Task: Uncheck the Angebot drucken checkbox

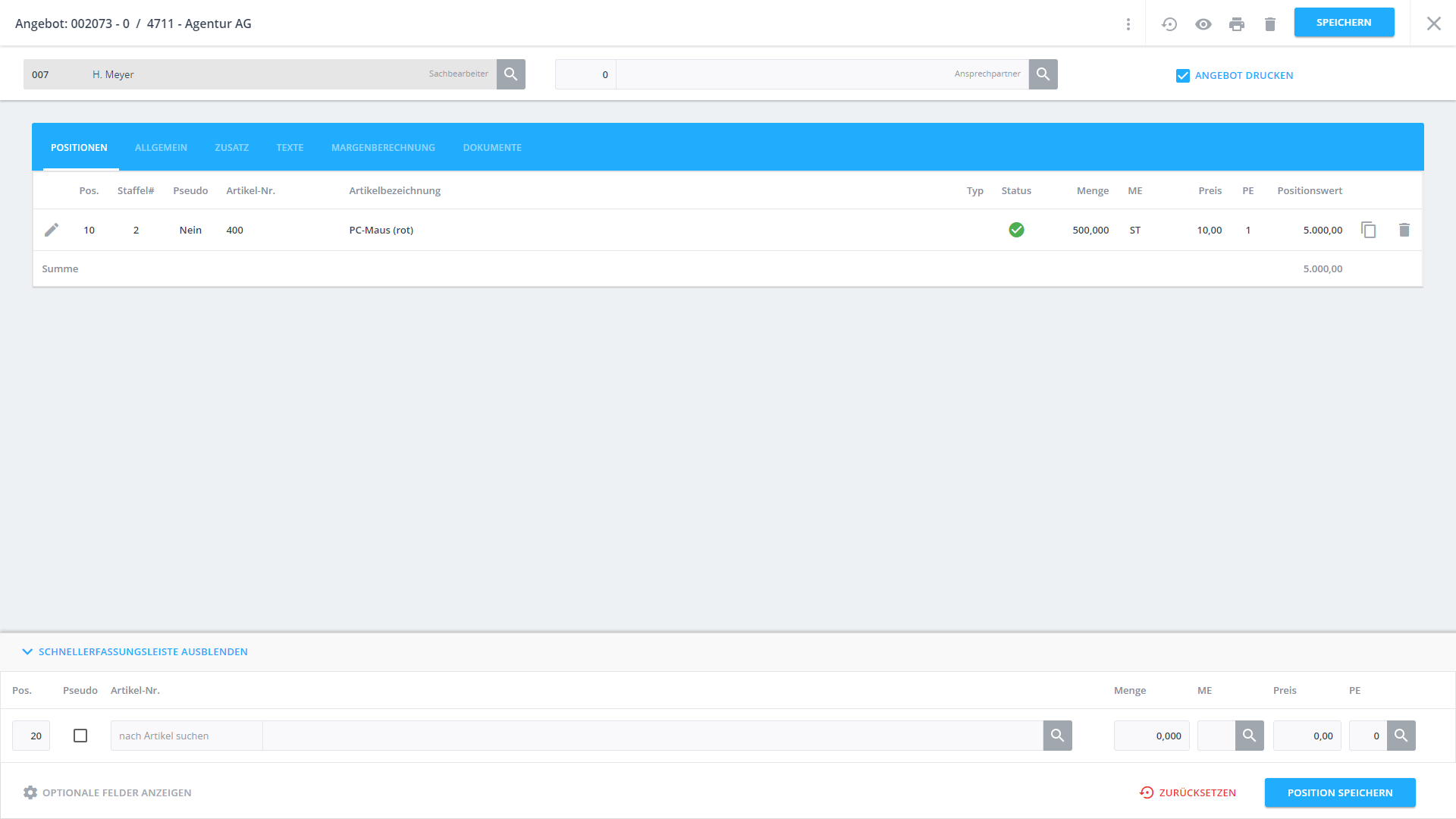Action: coord(1182,76)
